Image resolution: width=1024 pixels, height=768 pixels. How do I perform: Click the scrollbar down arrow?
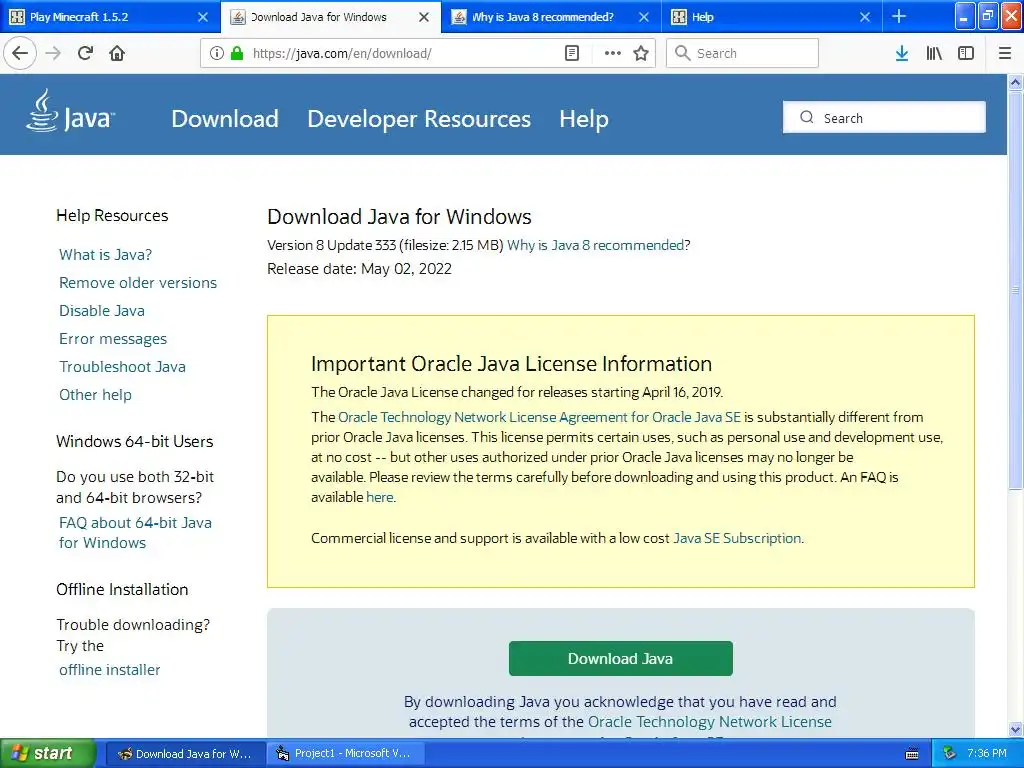1015,729
